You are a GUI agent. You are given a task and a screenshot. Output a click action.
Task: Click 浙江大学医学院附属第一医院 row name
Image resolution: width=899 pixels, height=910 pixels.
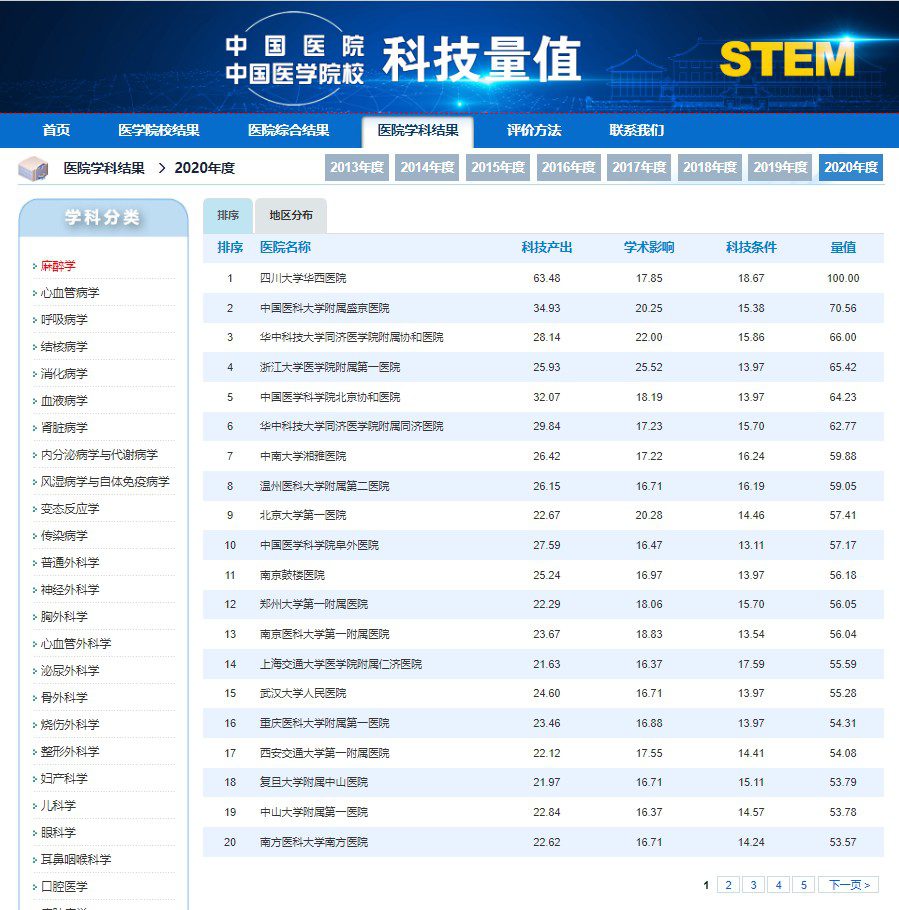click(x=330, y=367)
